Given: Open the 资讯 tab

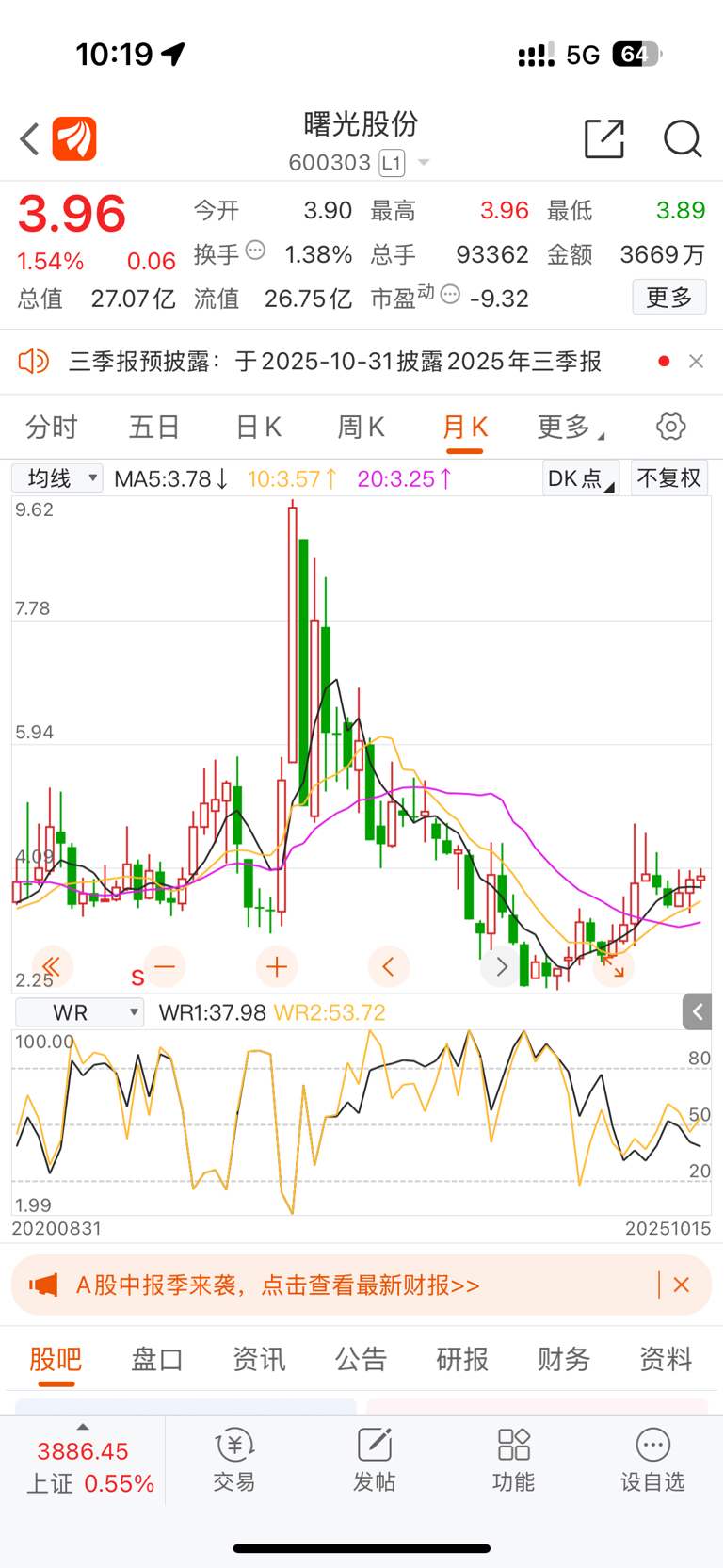Looking at the screenshot, I should pos(259,1360).
